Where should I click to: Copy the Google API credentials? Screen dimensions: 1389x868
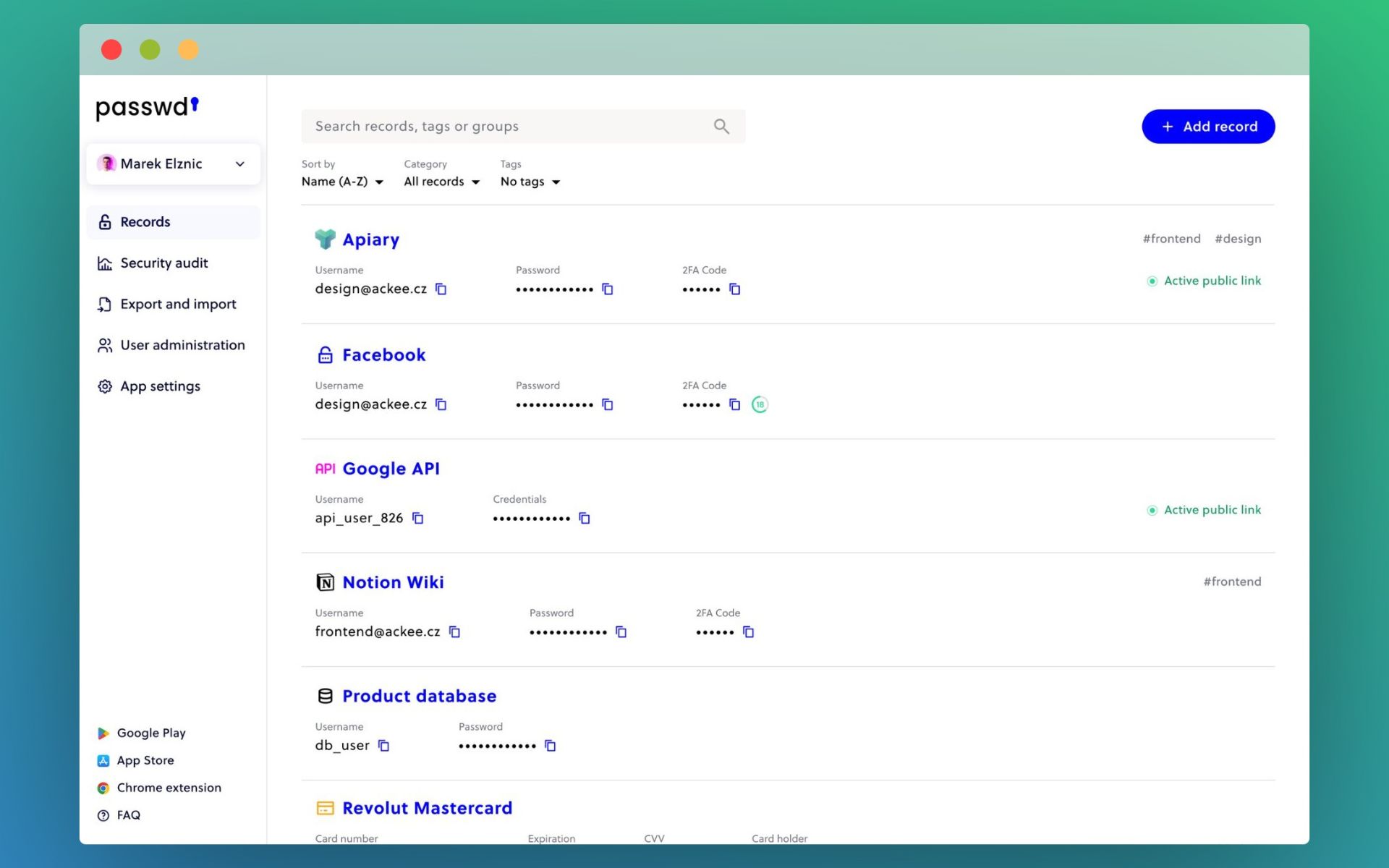pos(585,519)
